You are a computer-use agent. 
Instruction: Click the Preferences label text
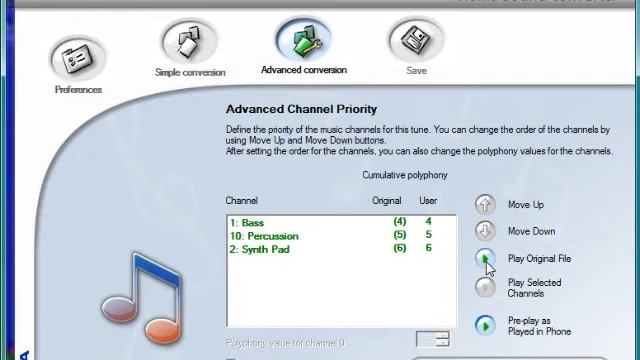click(78, 90)
